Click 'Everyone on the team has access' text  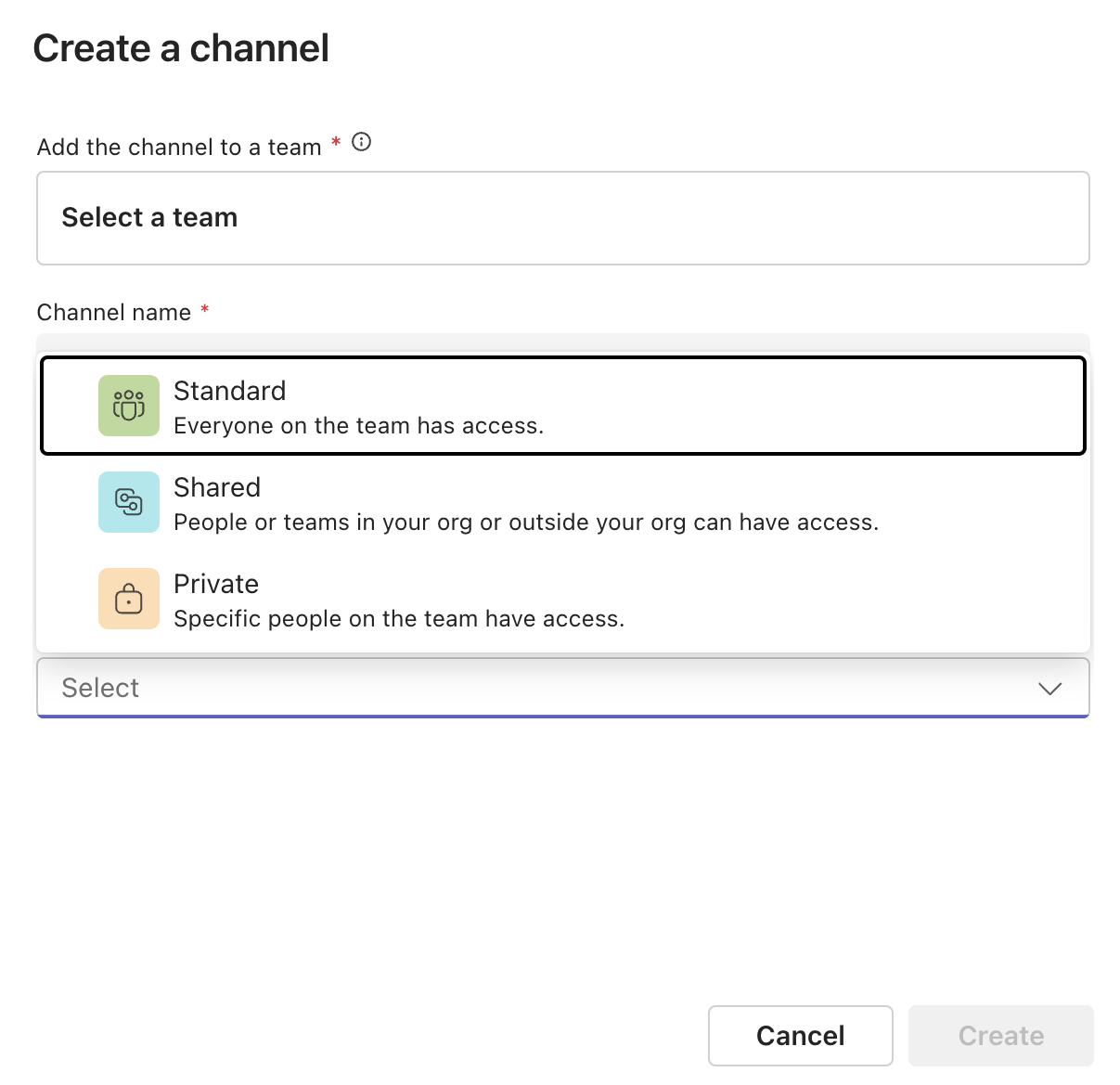click(x=358, y=426)
